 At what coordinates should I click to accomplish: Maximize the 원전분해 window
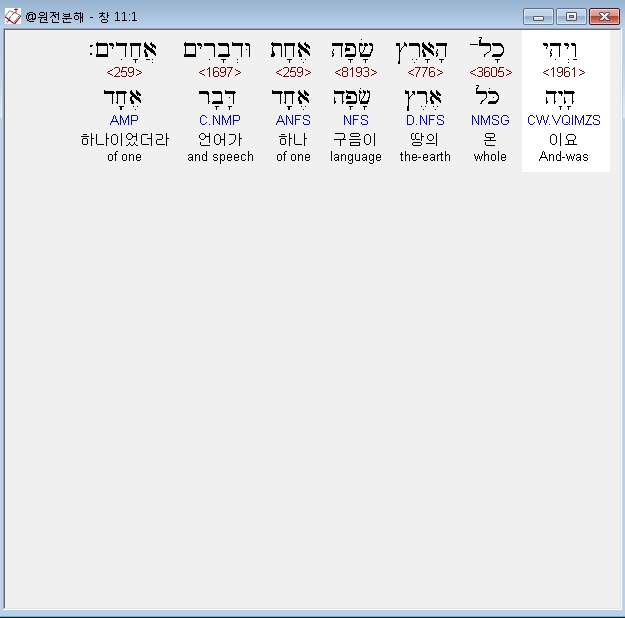click(x=571, y=17)
